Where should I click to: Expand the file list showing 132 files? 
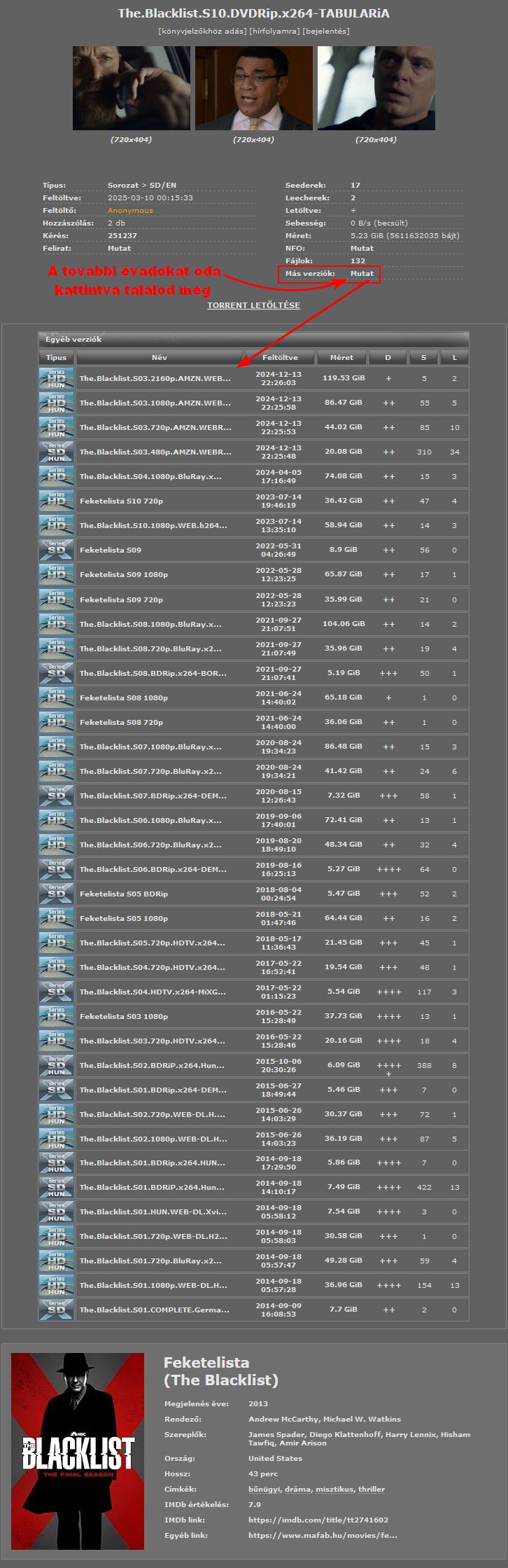(x=358, y=261)
